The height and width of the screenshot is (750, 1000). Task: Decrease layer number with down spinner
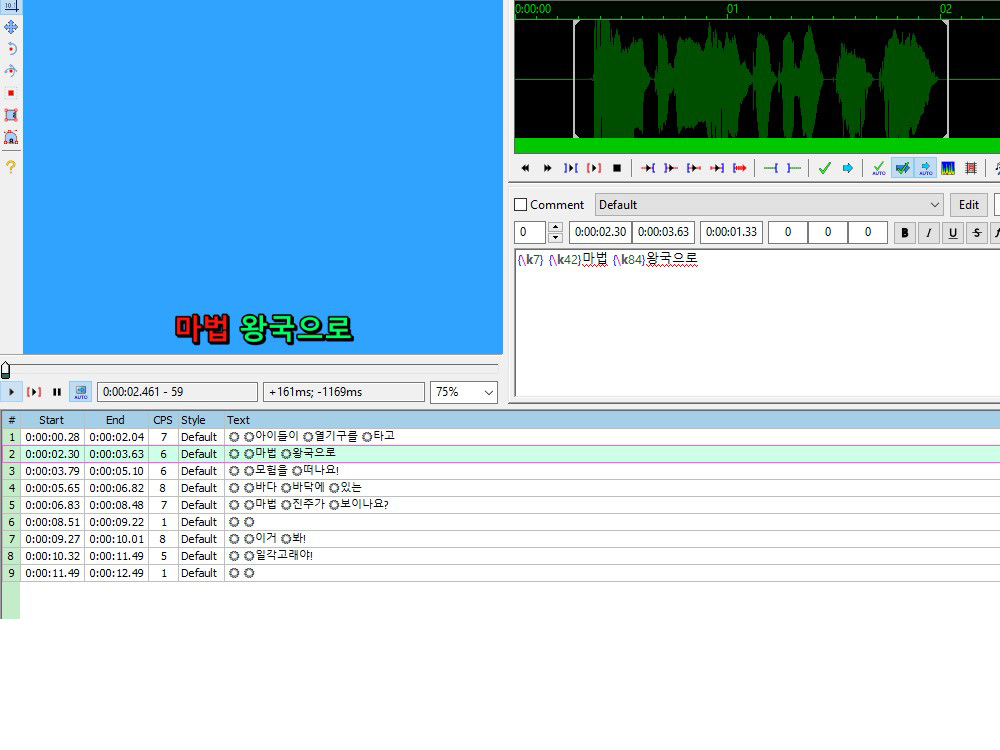click(555, 238)
